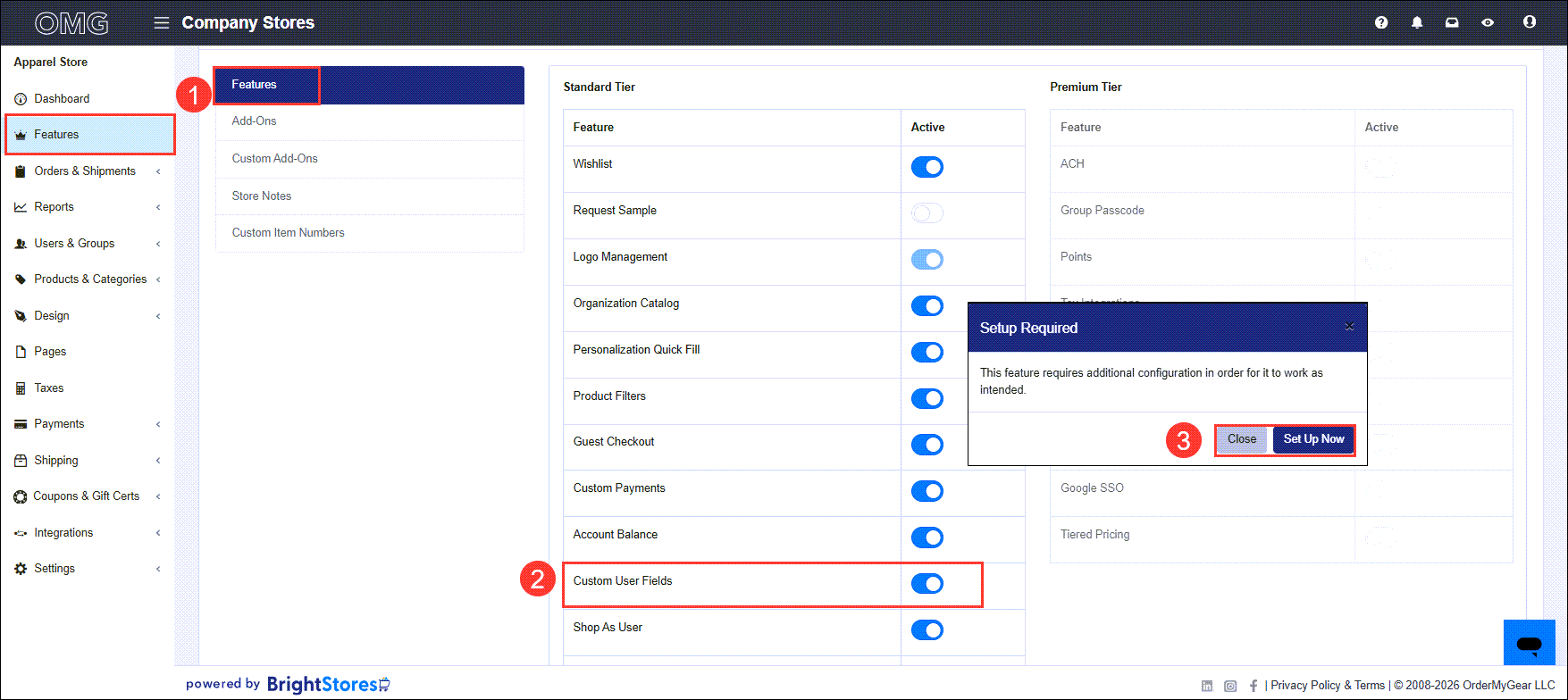Image resolution: width=1568 pixels, height=700 pixels.
Task: Expand the Shipping submenu chevron
Action: 158,461
